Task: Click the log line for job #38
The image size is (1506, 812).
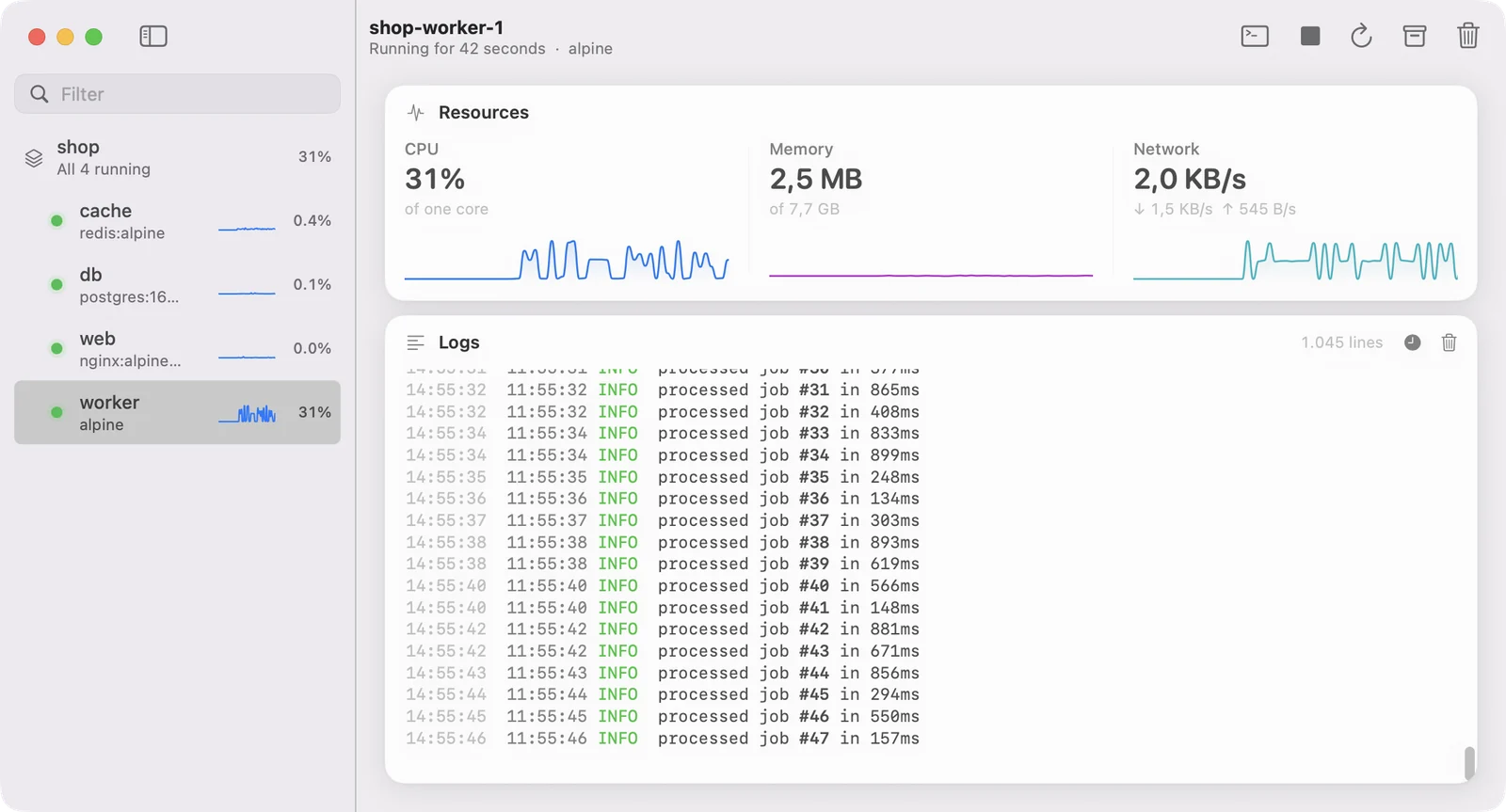Action: [x=663, y=542]
